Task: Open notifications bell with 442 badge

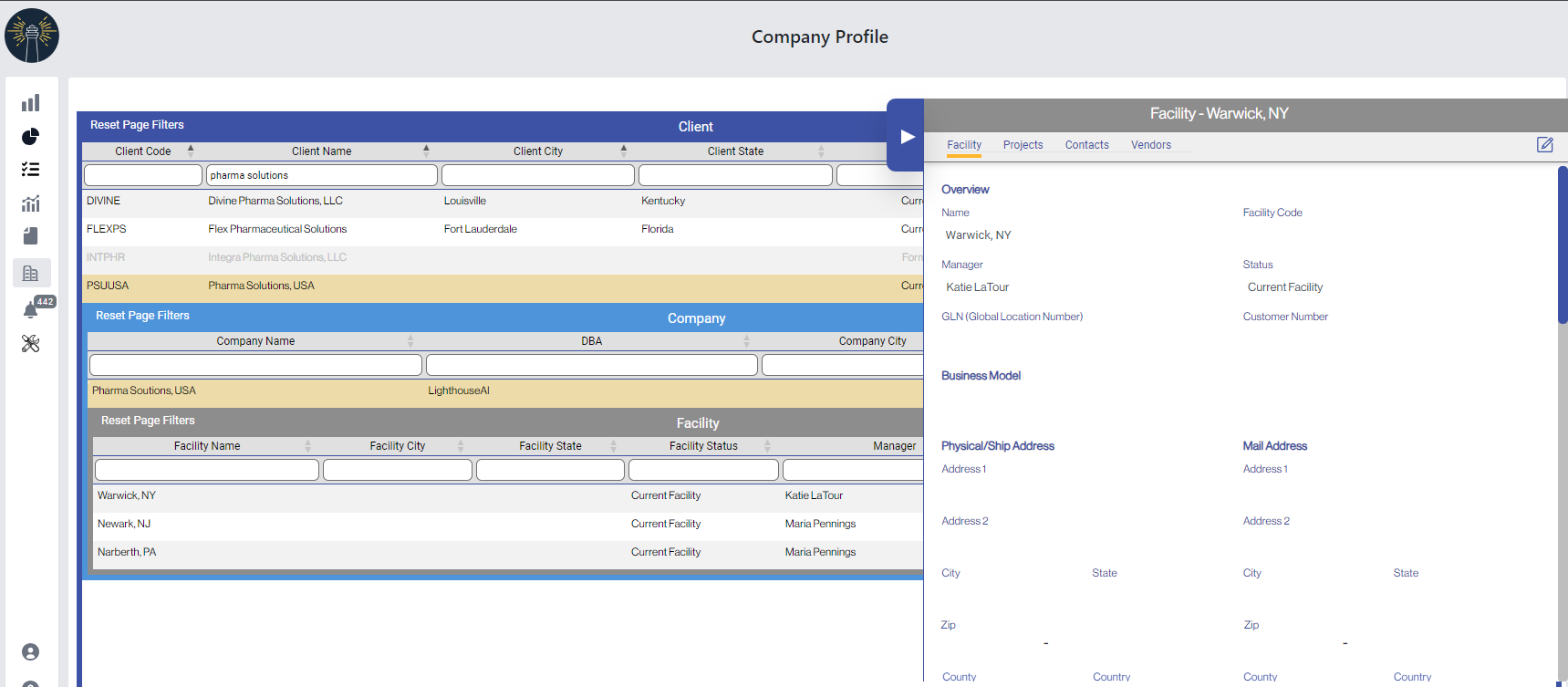Action: (31, 310)
